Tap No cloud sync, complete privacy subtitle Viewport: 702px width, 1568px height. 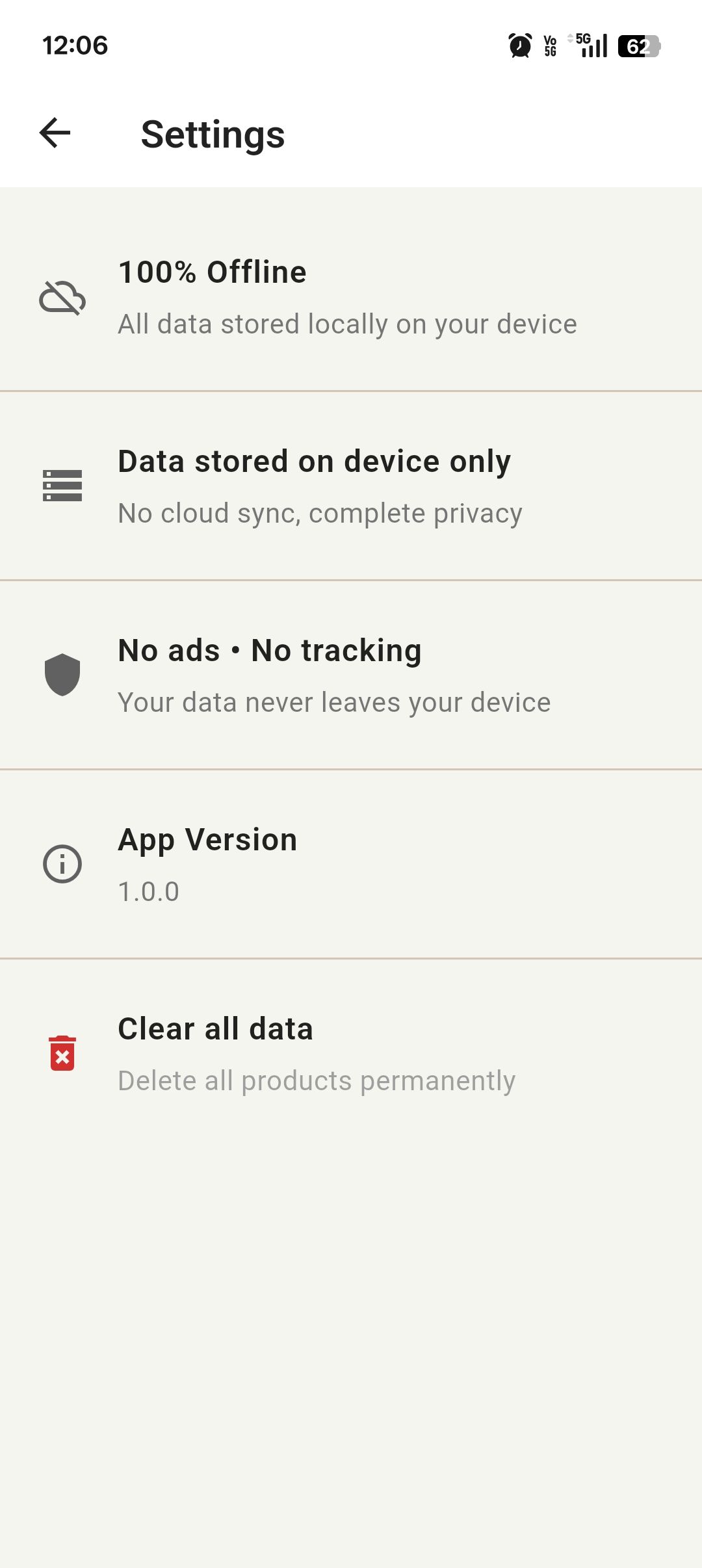click(x=320, y=514)
